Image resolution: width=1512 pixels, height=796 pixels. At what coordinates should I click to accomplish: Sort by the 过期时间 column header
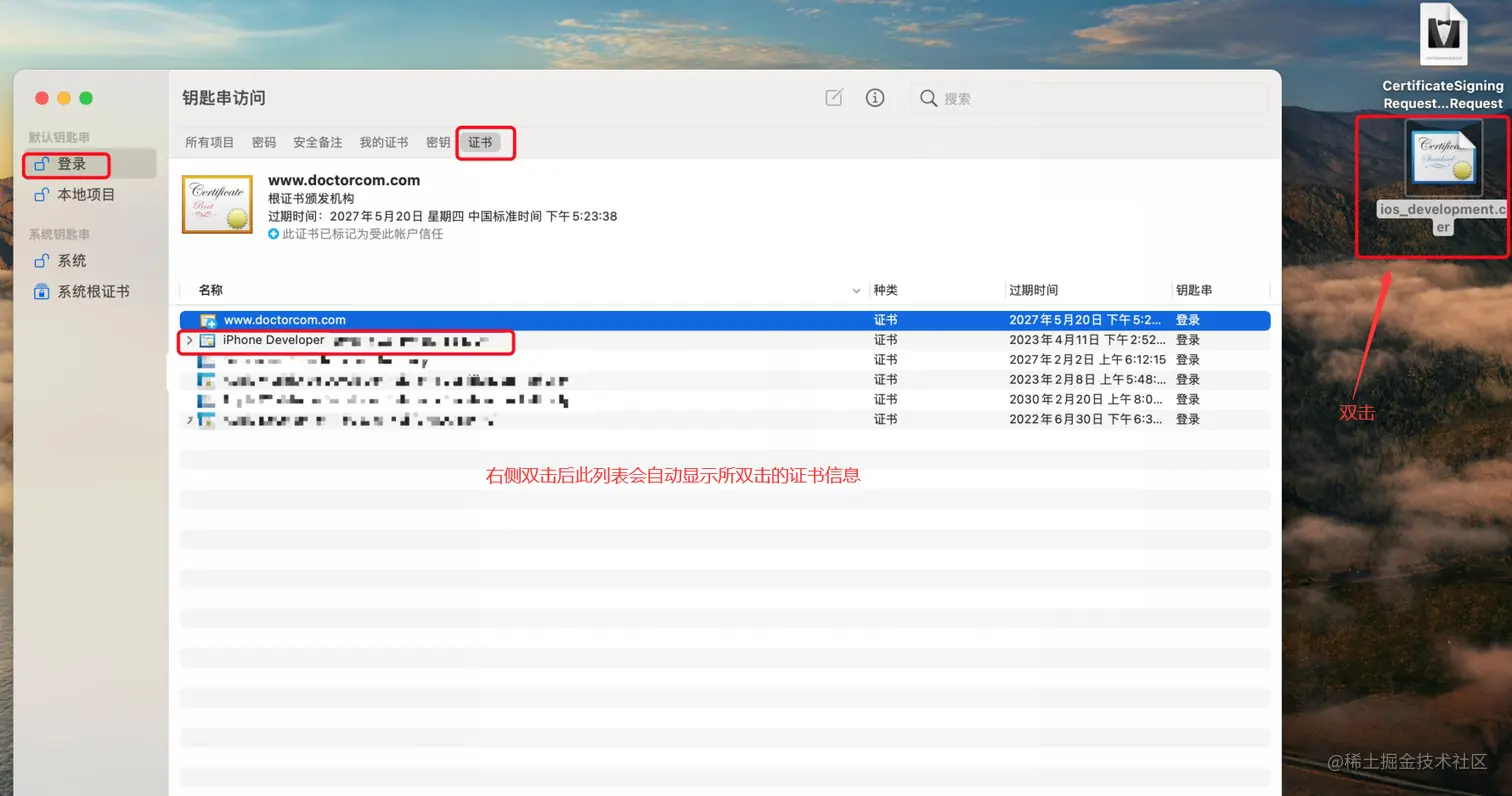coord(1033,290)
